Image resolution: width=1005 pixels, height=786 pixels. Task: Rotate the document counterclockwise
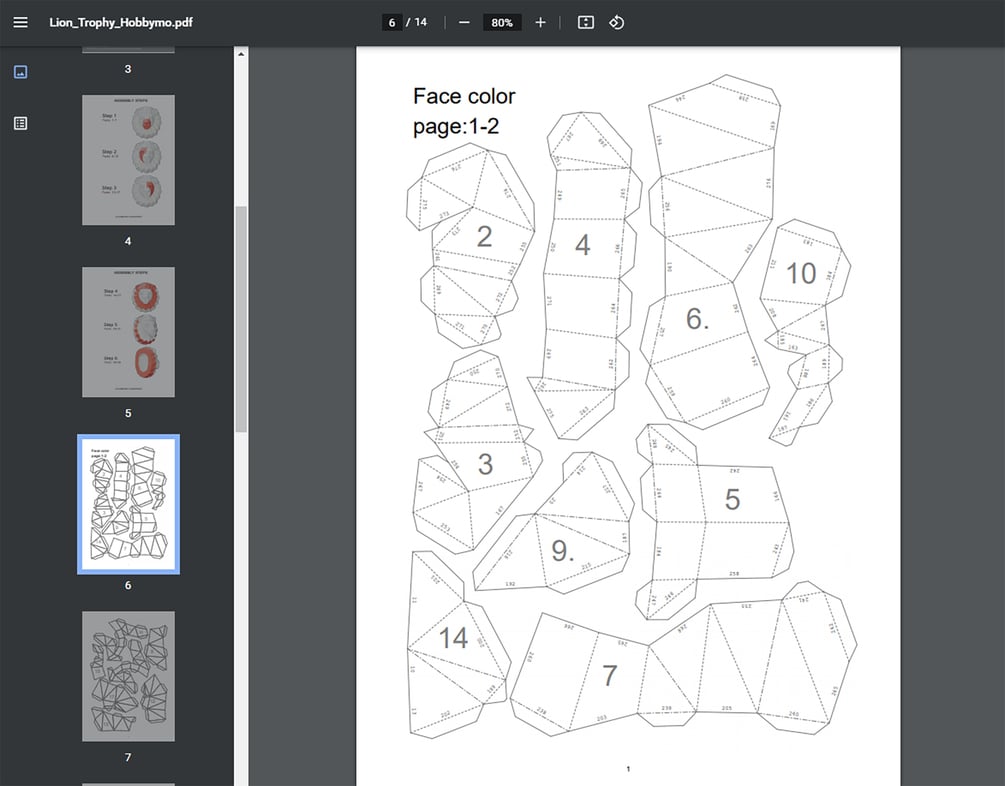[x=617, y=22]
